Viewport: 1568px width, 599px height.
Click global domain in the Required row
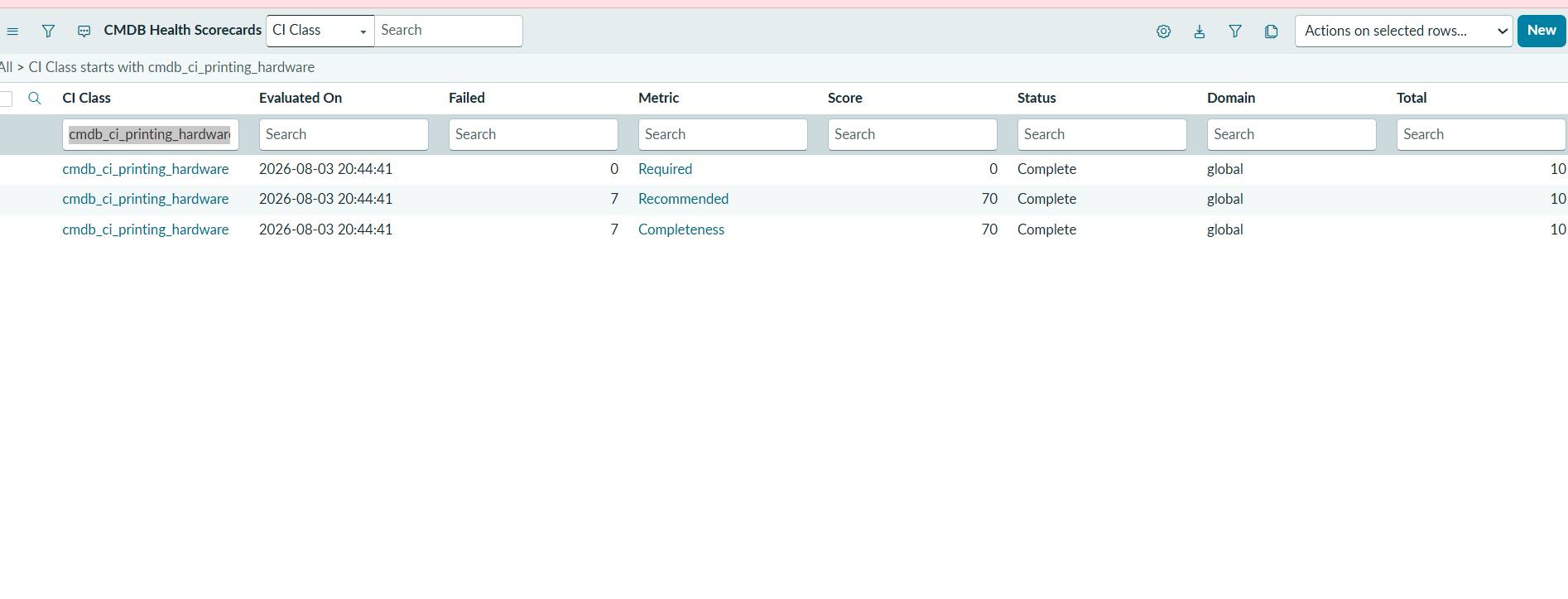(x=1225, y=169)
